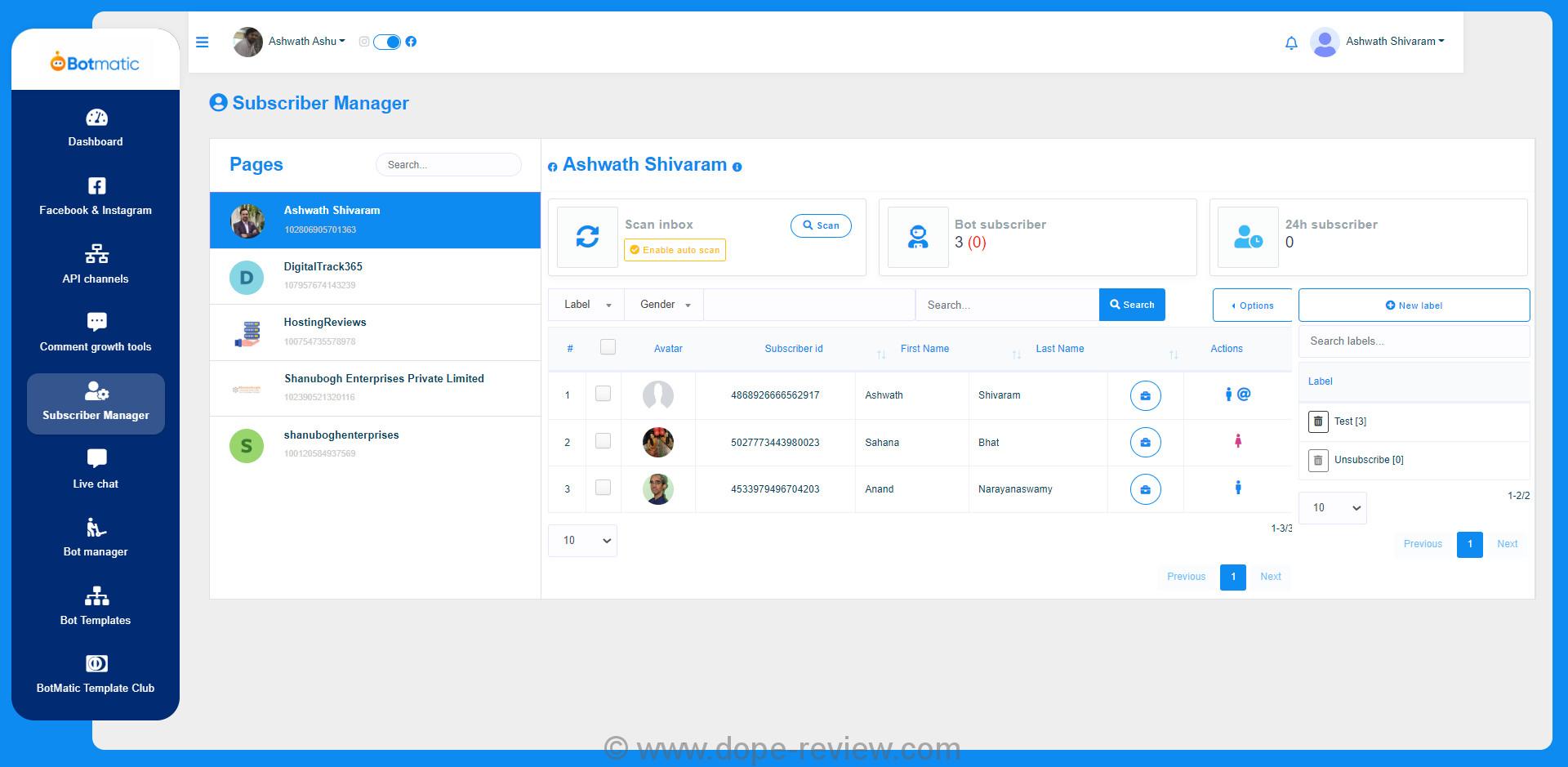Check the select-all subscribers checkbox
This screenshot has width=1568, height=767.
(608, 347)
